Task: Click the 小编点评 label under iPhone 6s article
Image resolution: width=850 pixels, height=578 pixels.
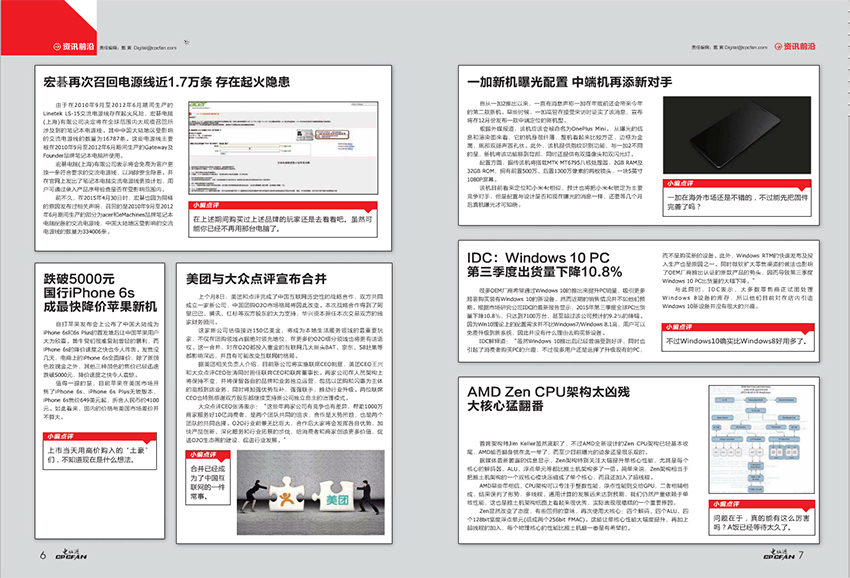Action: tap(60, 436)
